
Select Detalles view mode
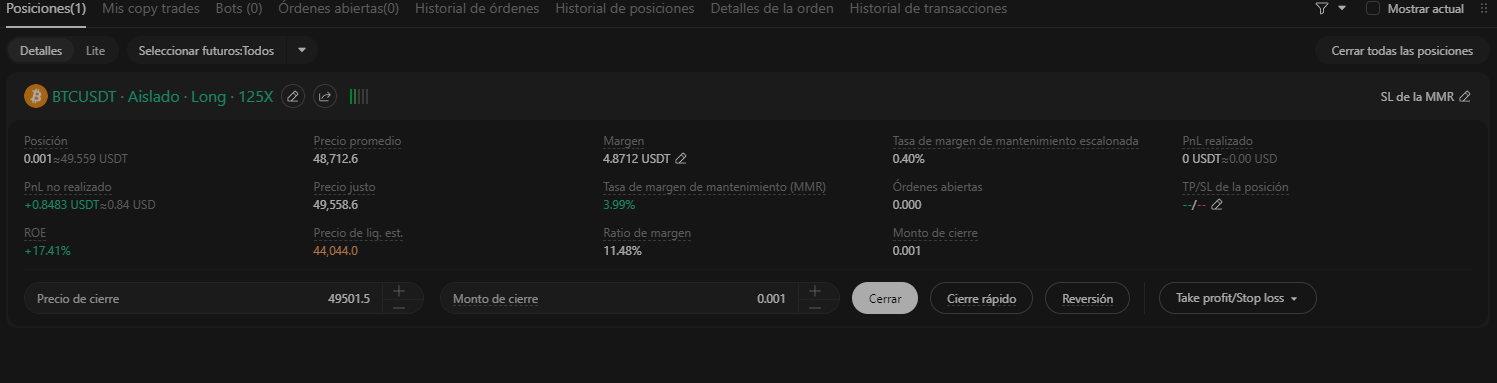[x=41, y=50]
